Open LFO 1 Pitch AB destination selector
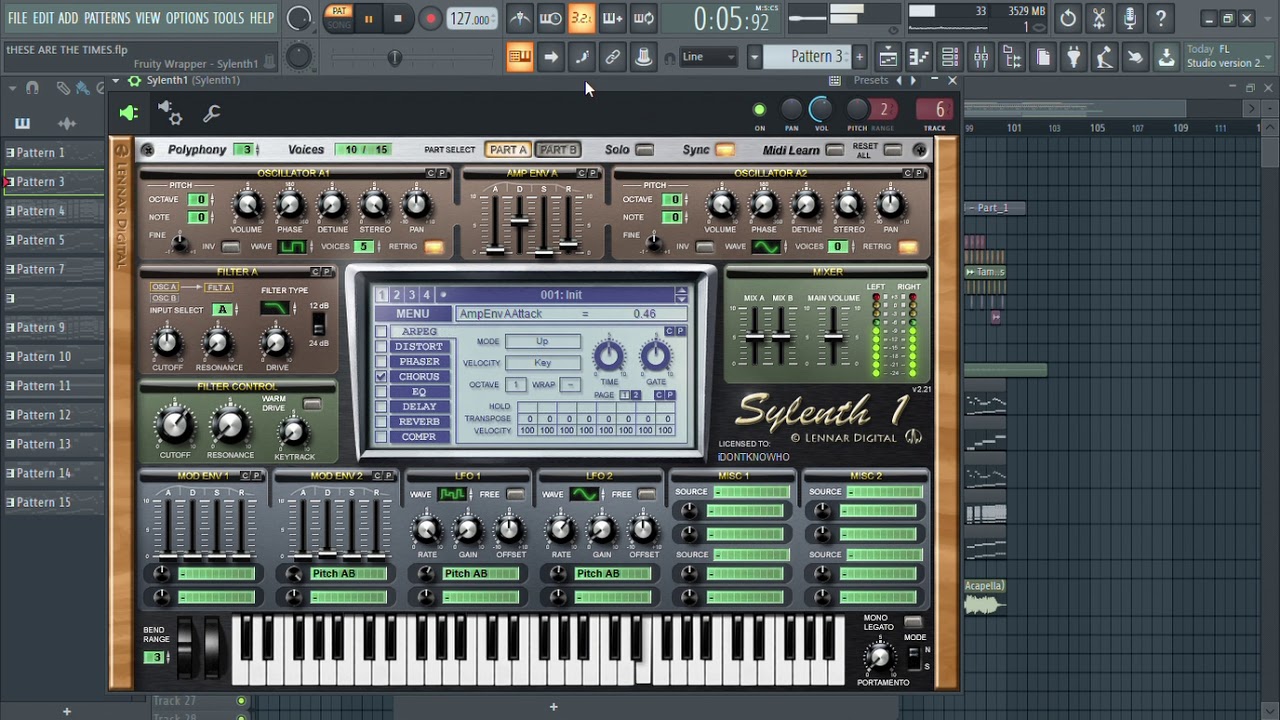Screen dimensions: 1280x720 480,573
